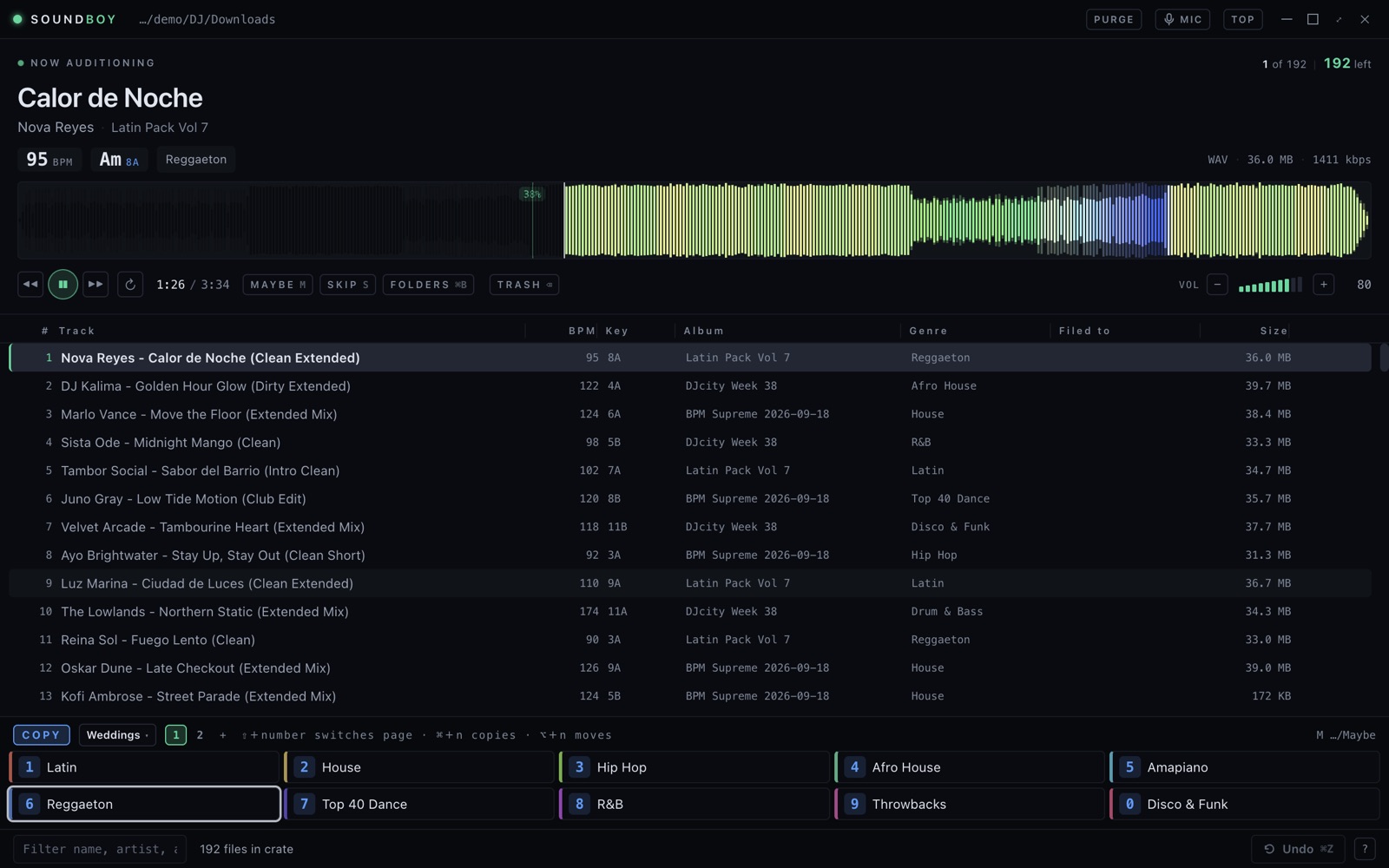File track to the House folder
The image size is (1389, 868).
coord(419,767)
